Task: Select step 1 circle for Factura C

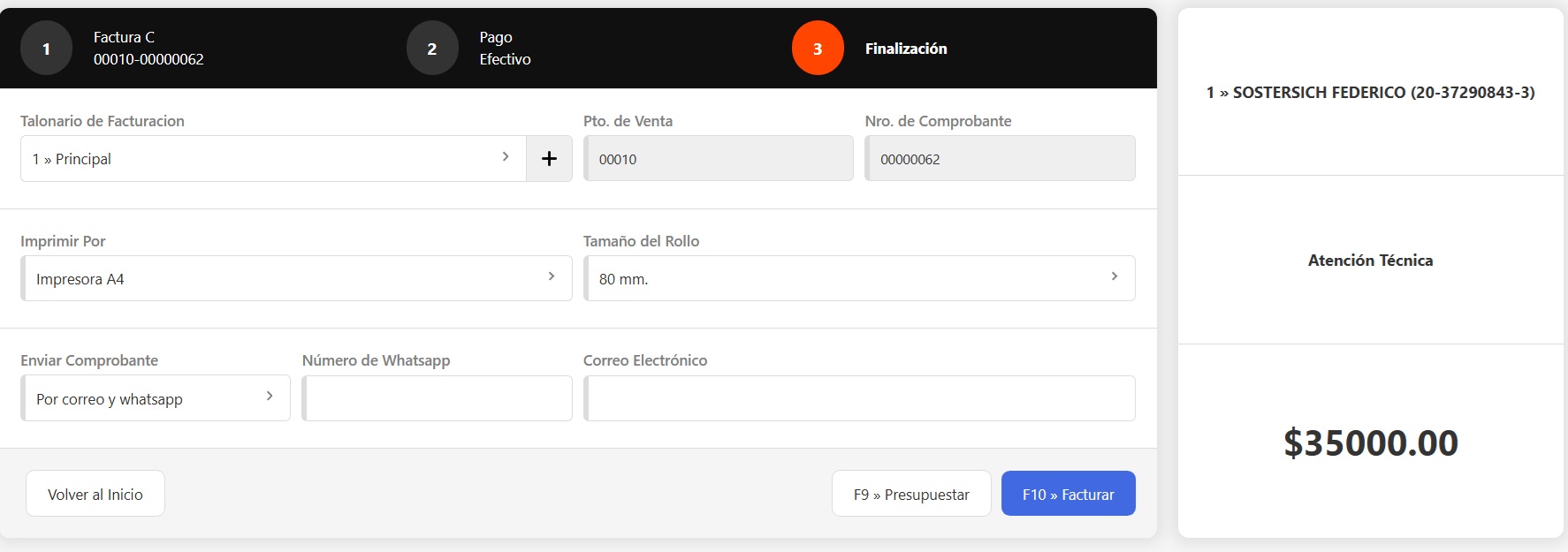Action: point(46,49)
